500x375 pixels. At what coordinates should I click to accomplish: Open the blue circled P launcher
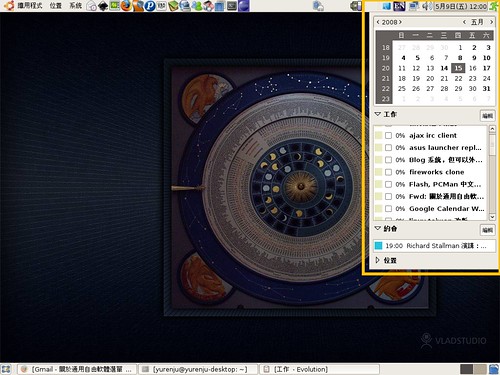pos(150,6)
